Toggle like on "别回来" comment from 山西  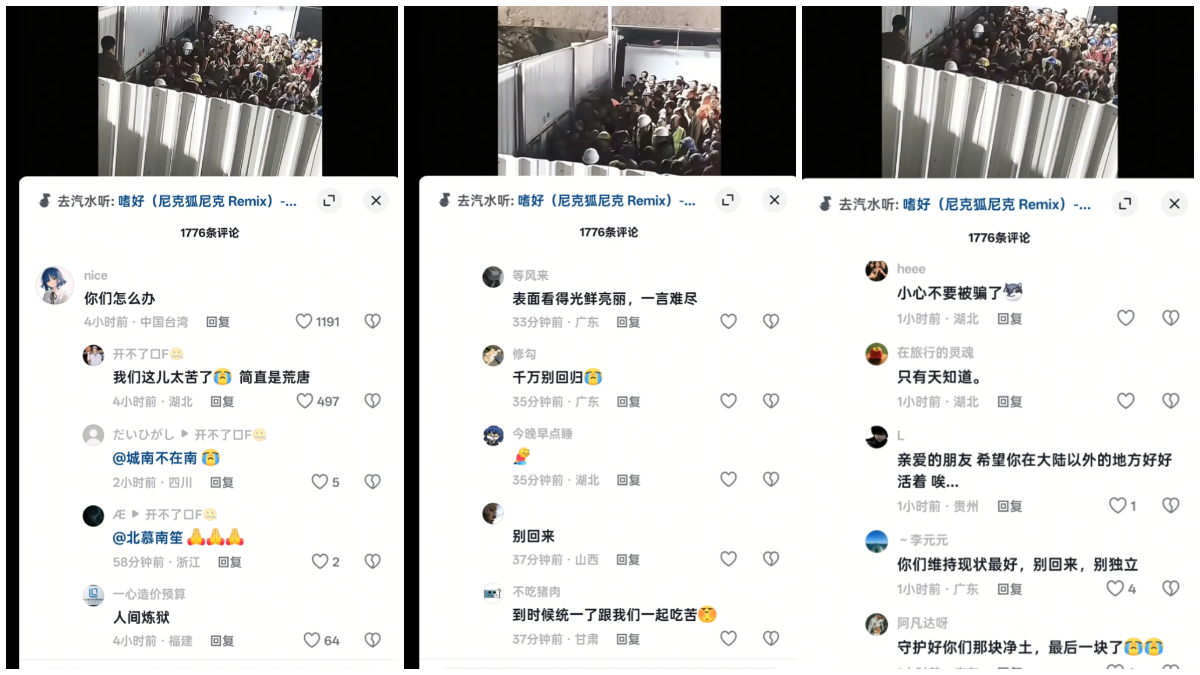[x=728, y=559]
